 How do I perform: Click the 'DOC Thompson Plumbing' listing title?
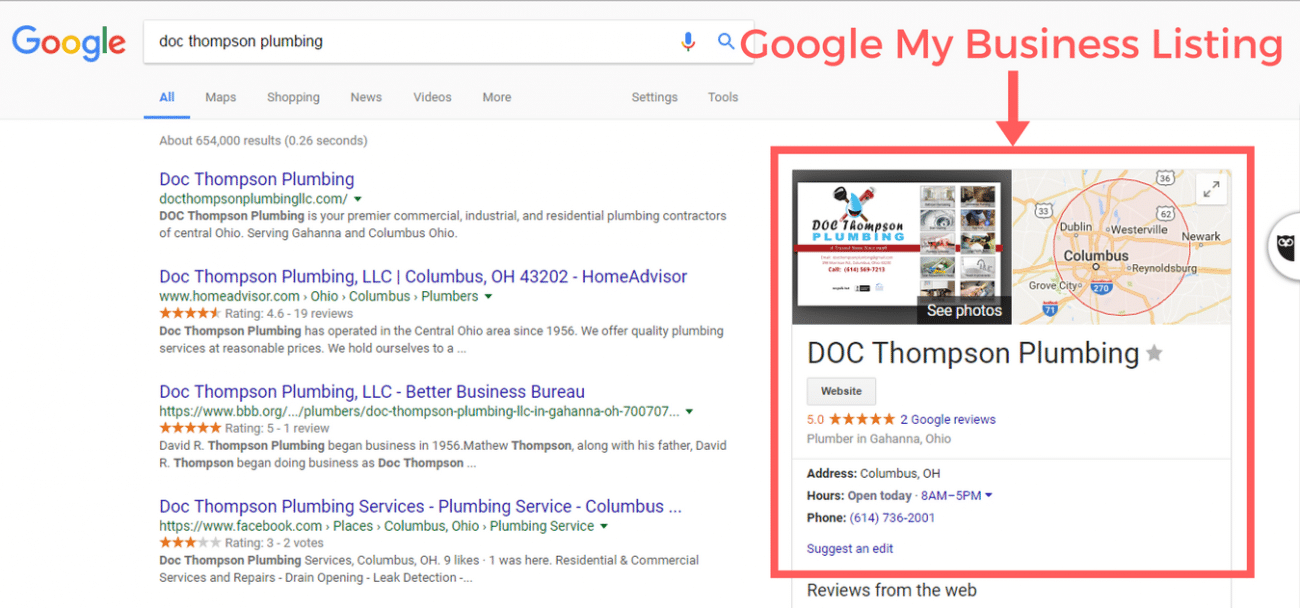click(x=973, y=353)
